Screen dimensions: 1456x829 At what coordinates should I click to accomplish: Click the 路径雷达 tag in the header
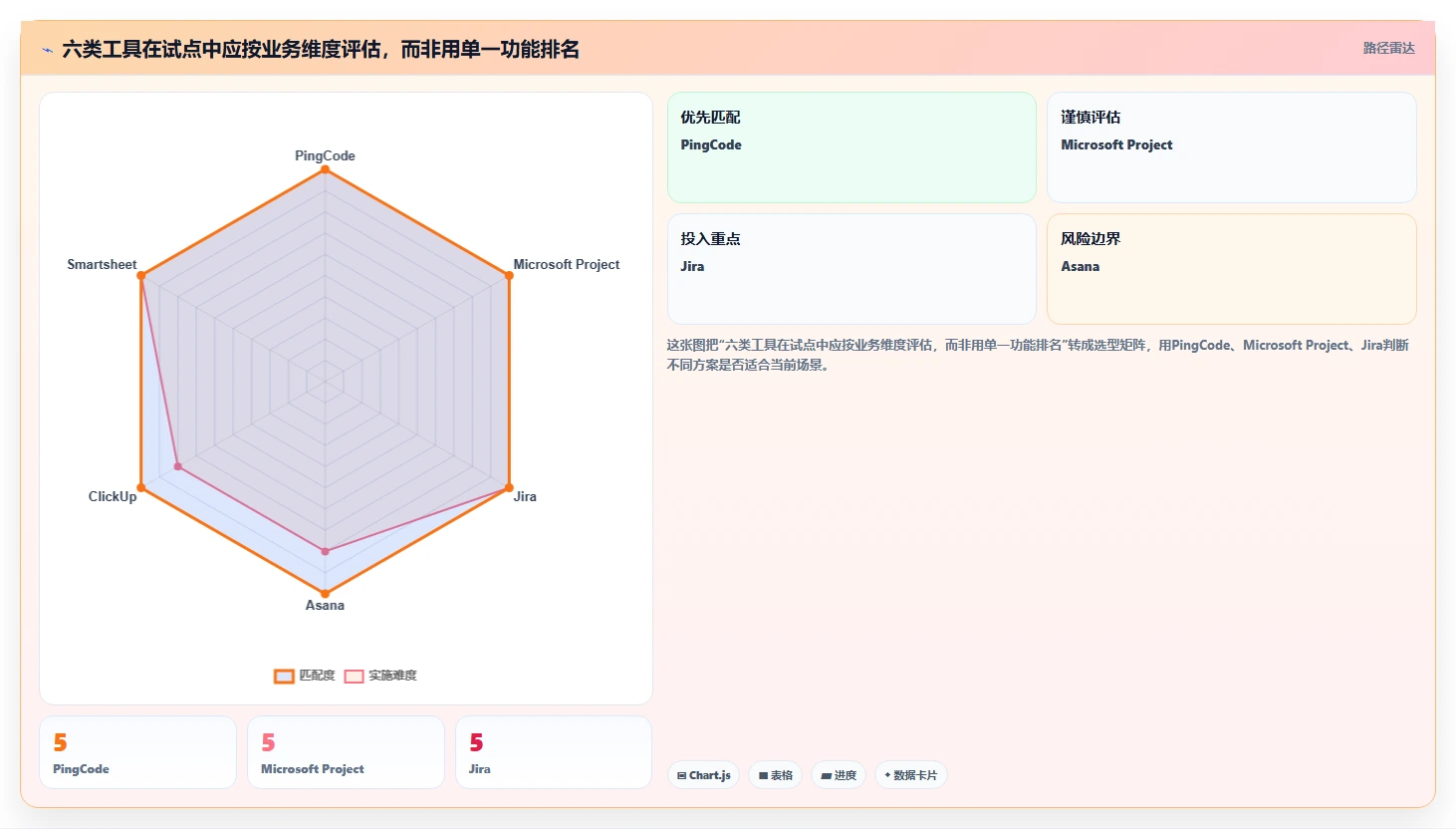(x=1388, y=48)
